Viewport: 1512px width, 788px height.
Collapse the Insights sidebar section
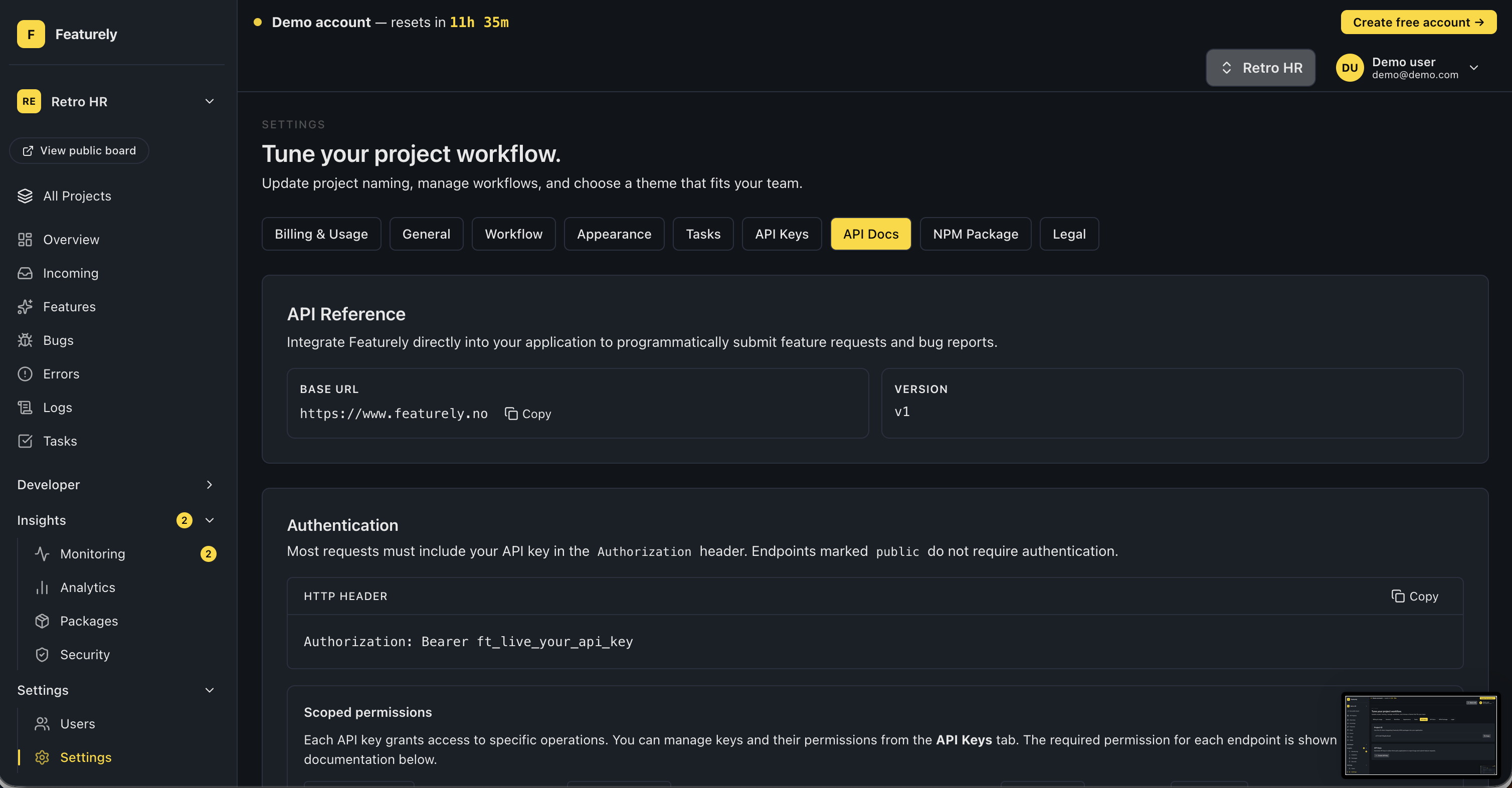pos(210,520)
